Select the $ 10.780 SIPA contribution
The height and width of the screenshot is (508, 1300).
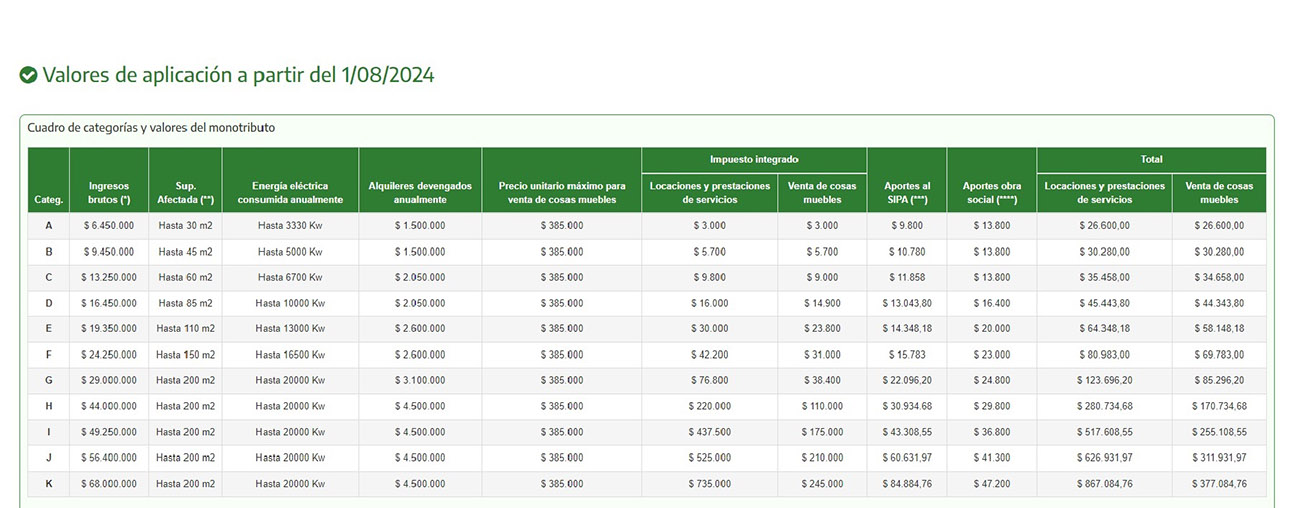907,252
